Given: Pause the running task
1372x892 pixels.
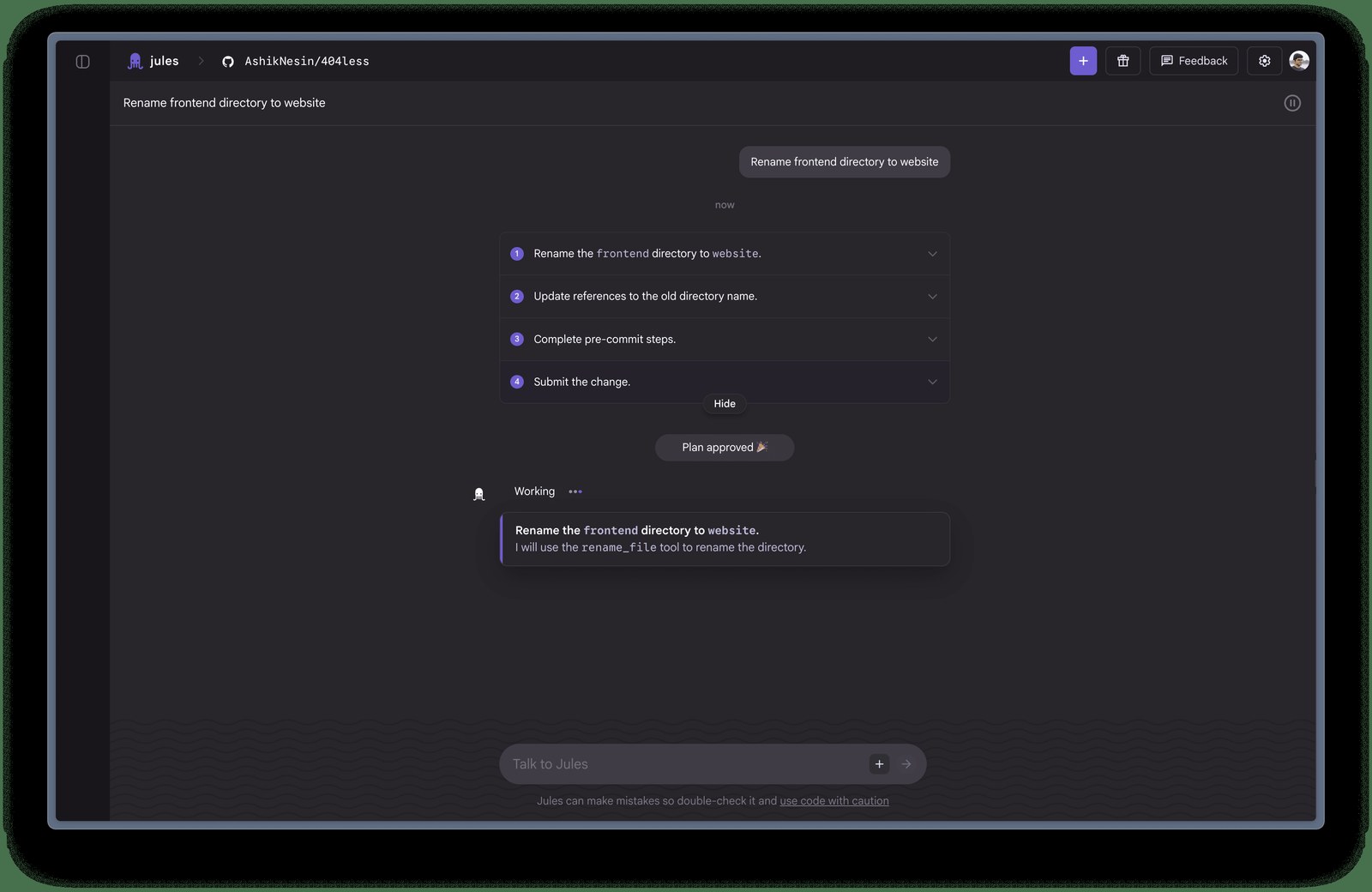Looking at the screenshot, I should (x=1292, y=103).
